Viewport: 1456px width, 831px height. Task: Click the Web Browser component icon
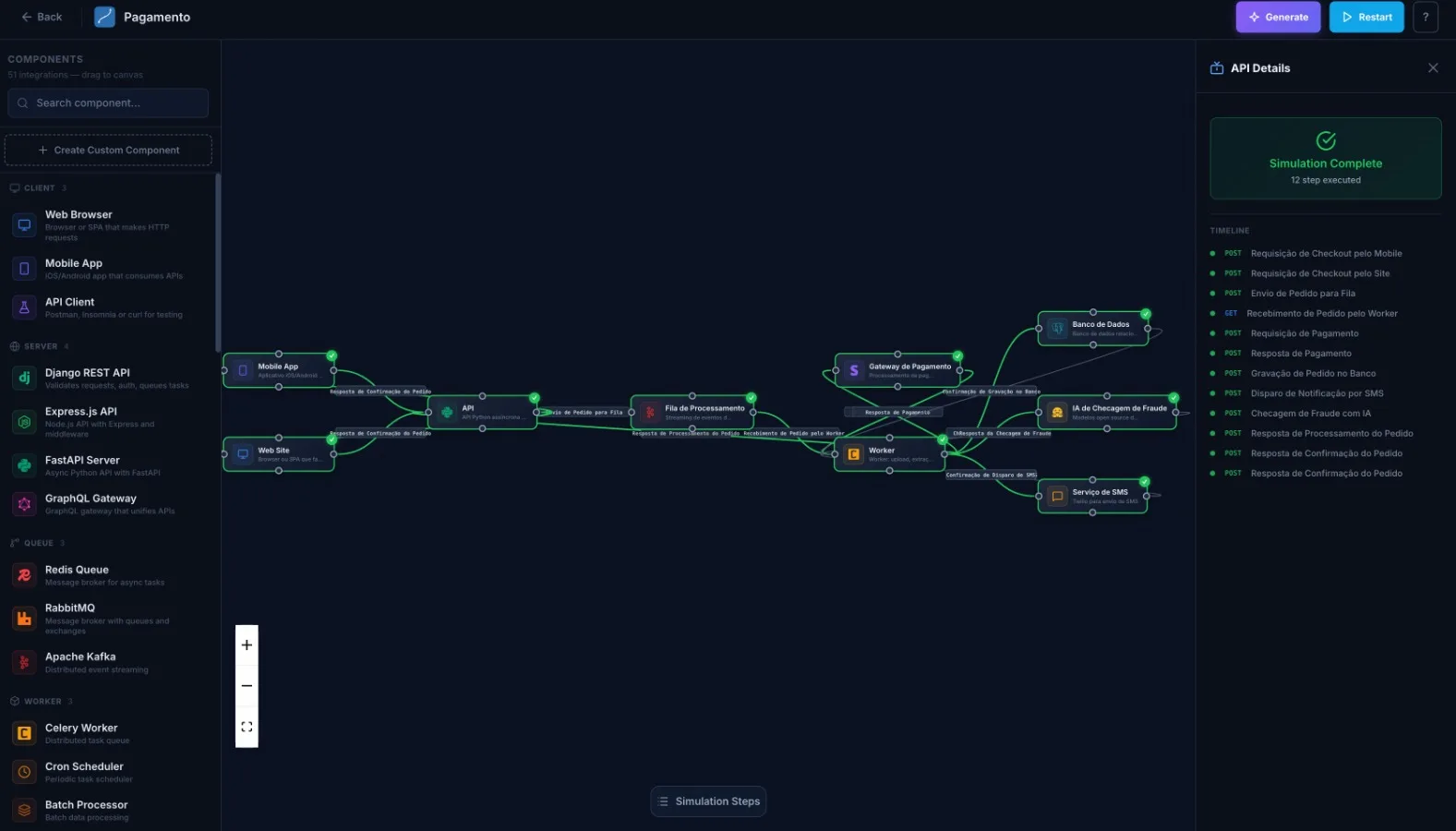[24, 225]
